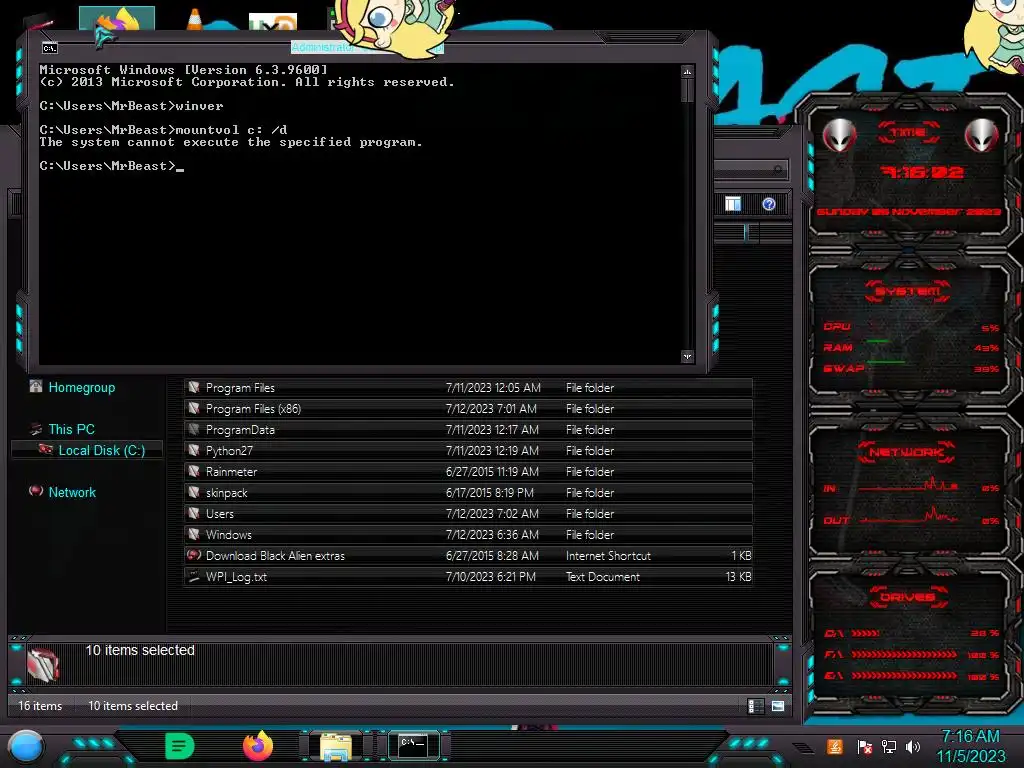
Task: Select the ProgramData folder name
Action: tap(240, 430)
